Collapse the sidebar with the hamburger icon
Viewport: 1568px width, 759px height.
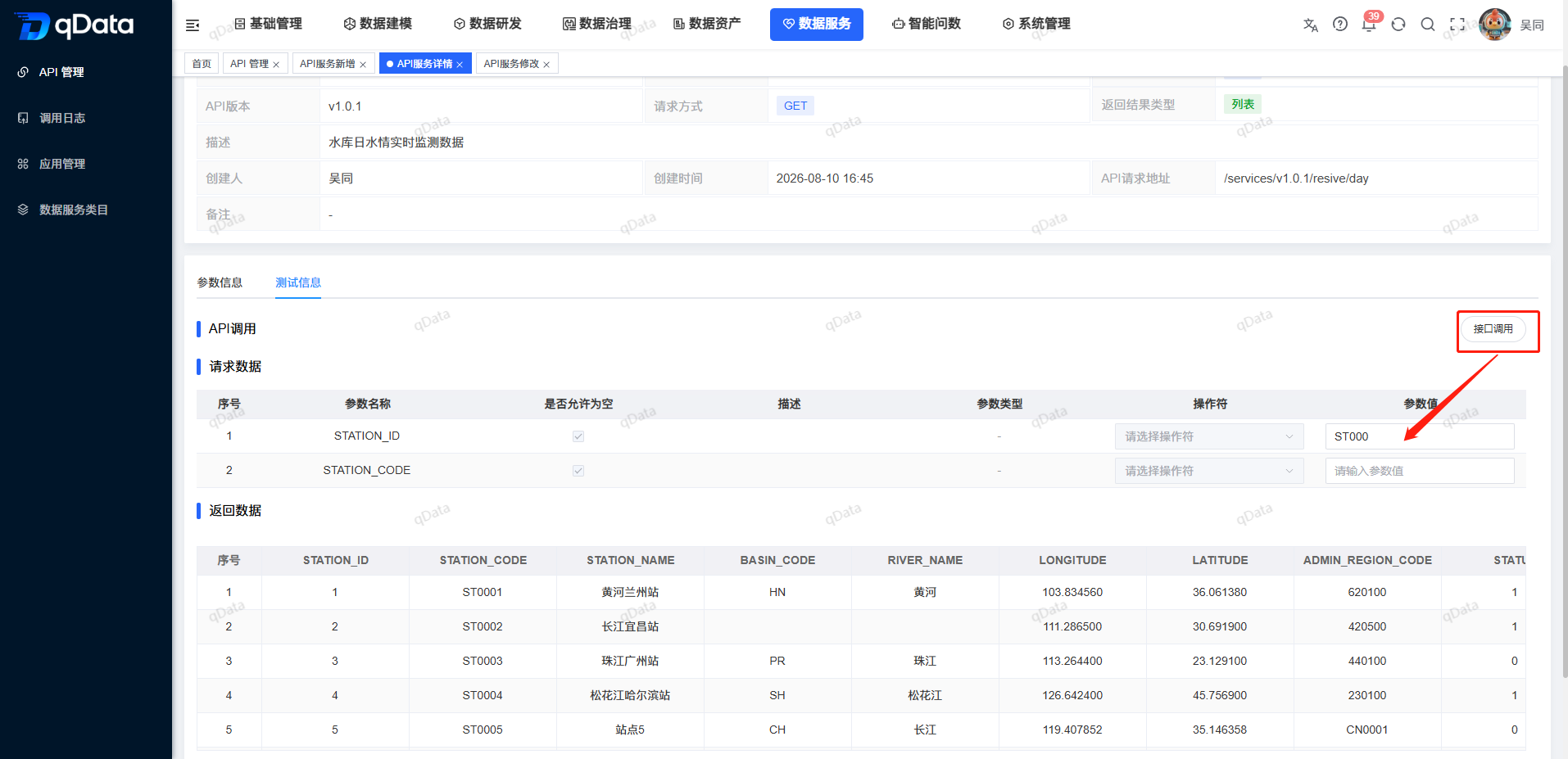[193, 25]
